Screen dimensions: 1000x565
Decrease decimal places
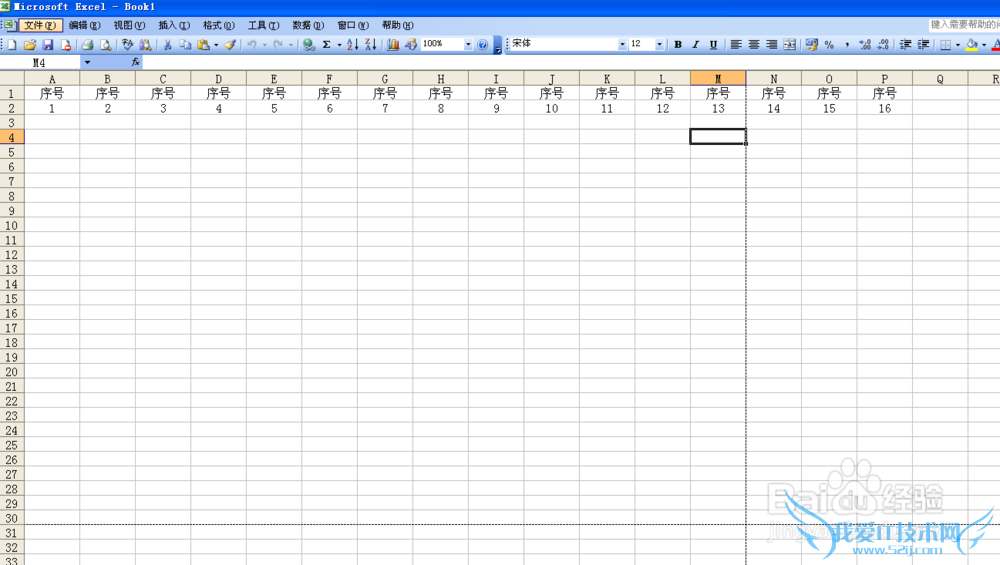[883, 45]
